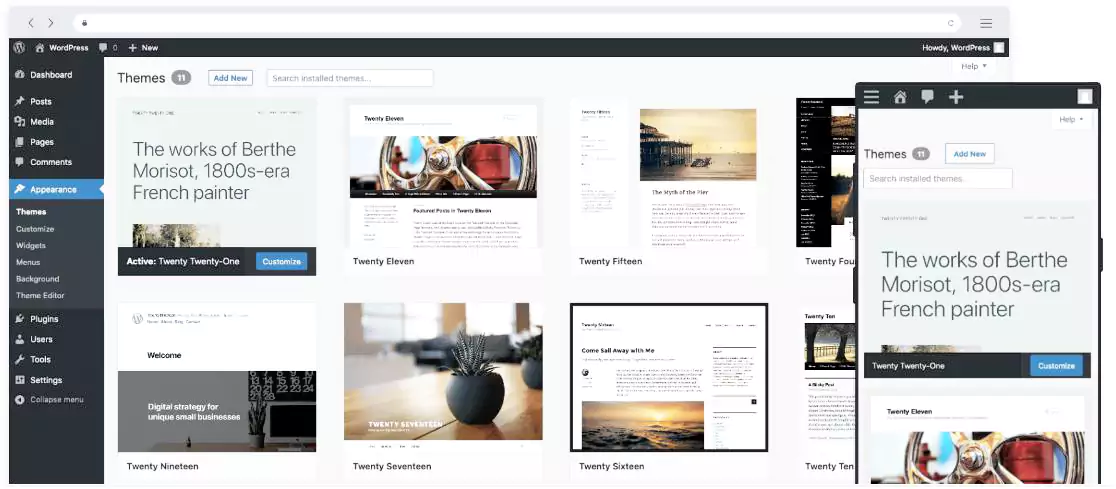Expand the Help dropdown in the desktop view
This screenshot has height=489, width=1116.
974,66
